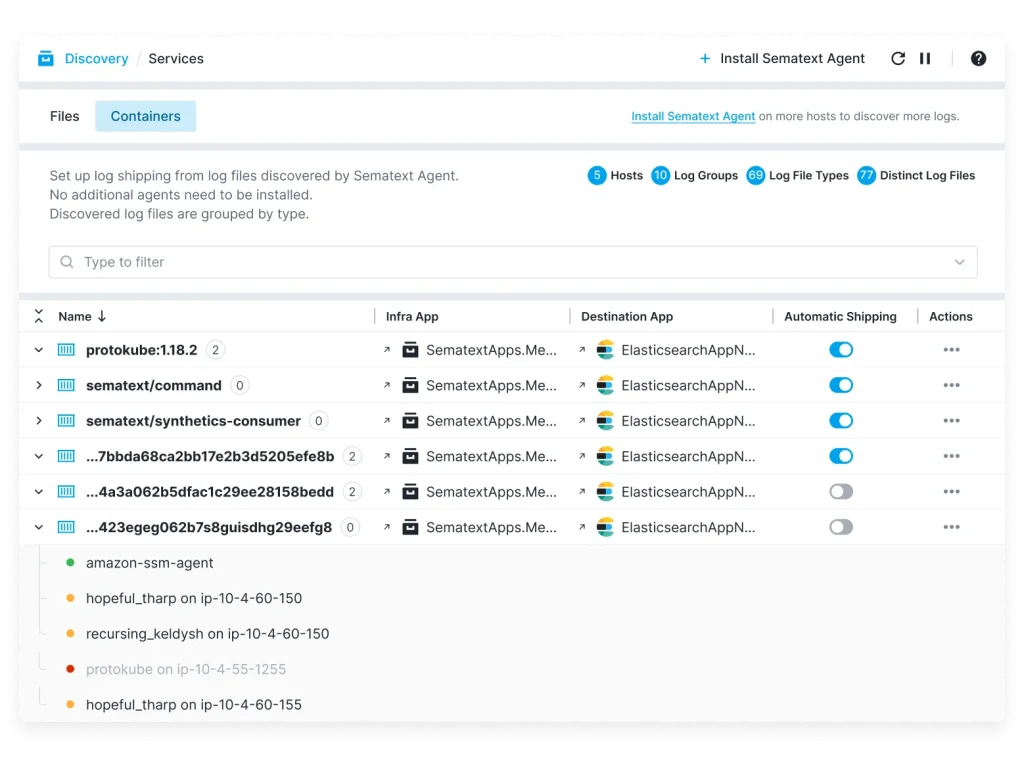
Task: Switch to the Files tab
Action: [64, 116]
